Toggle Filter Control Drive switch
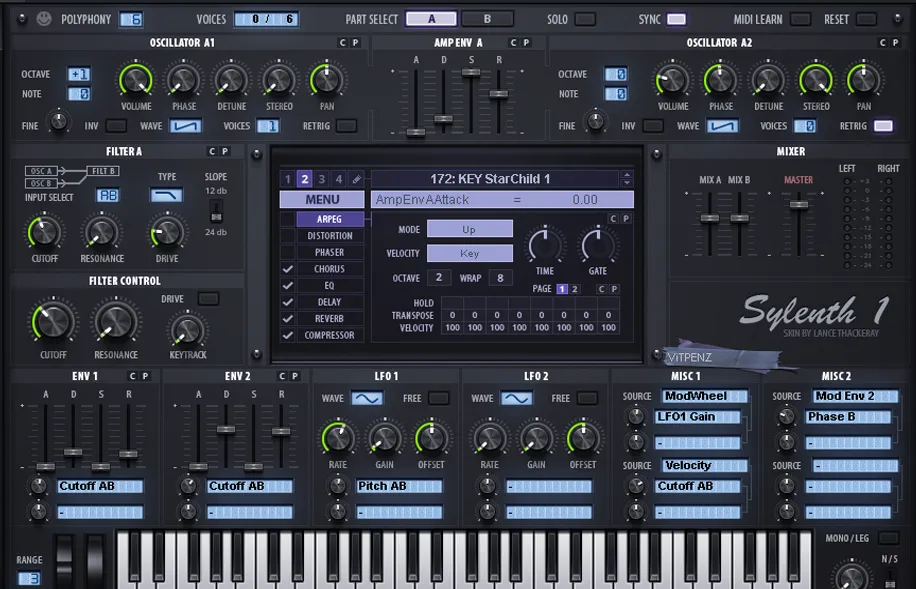Screen dimensions: 916x589 coord(208,299)
